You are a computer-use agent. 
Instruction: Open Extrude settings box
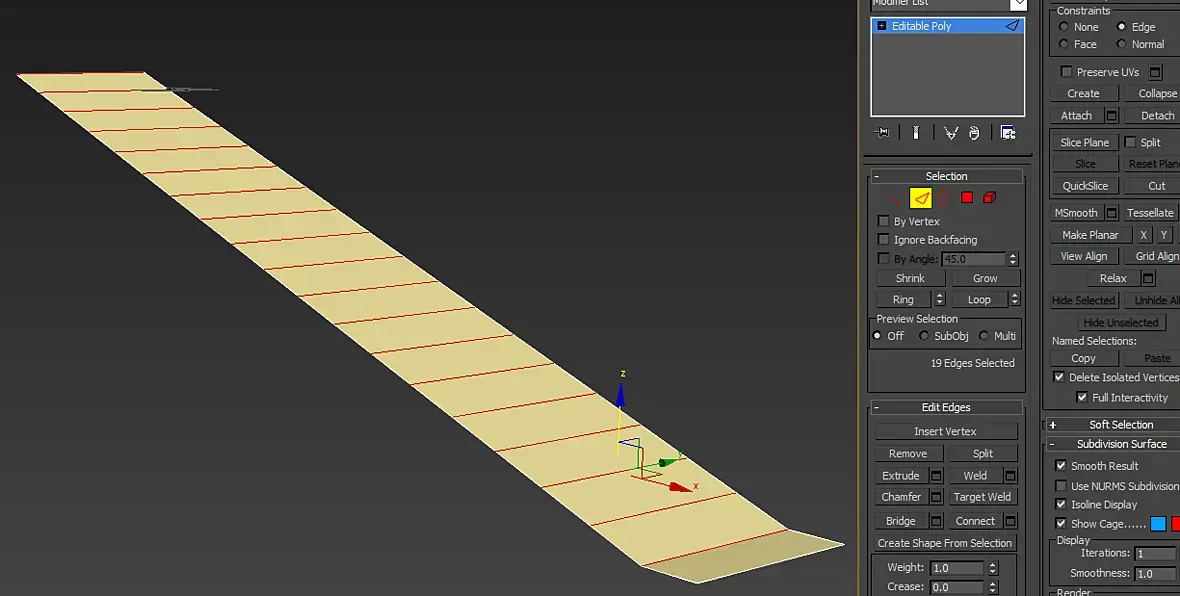point(936,476)
